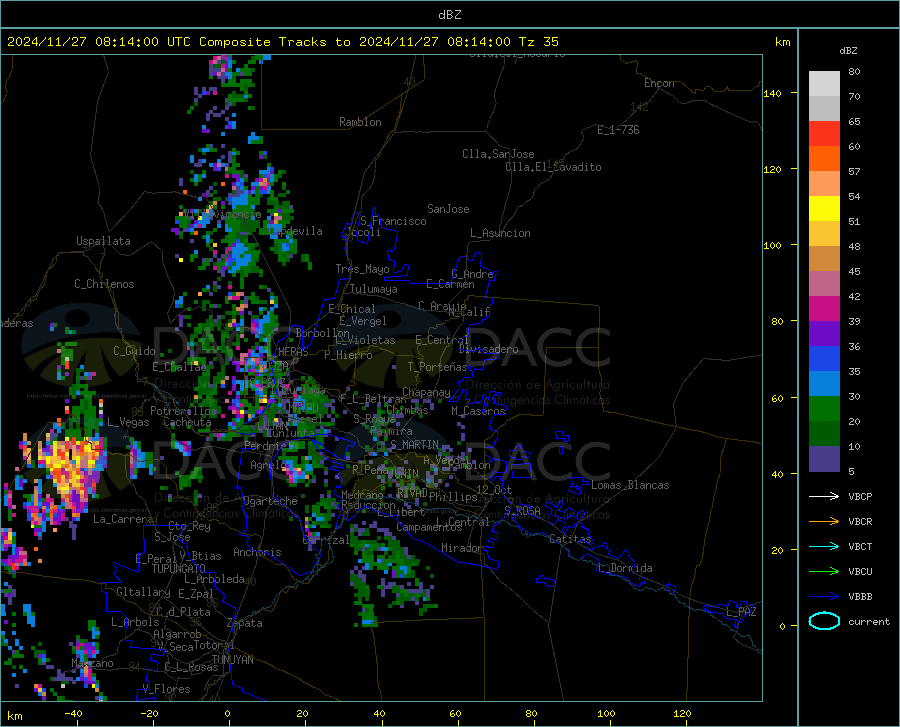Pick the slate 5-10 dBZ legend swatch

[x=824, y=459]
